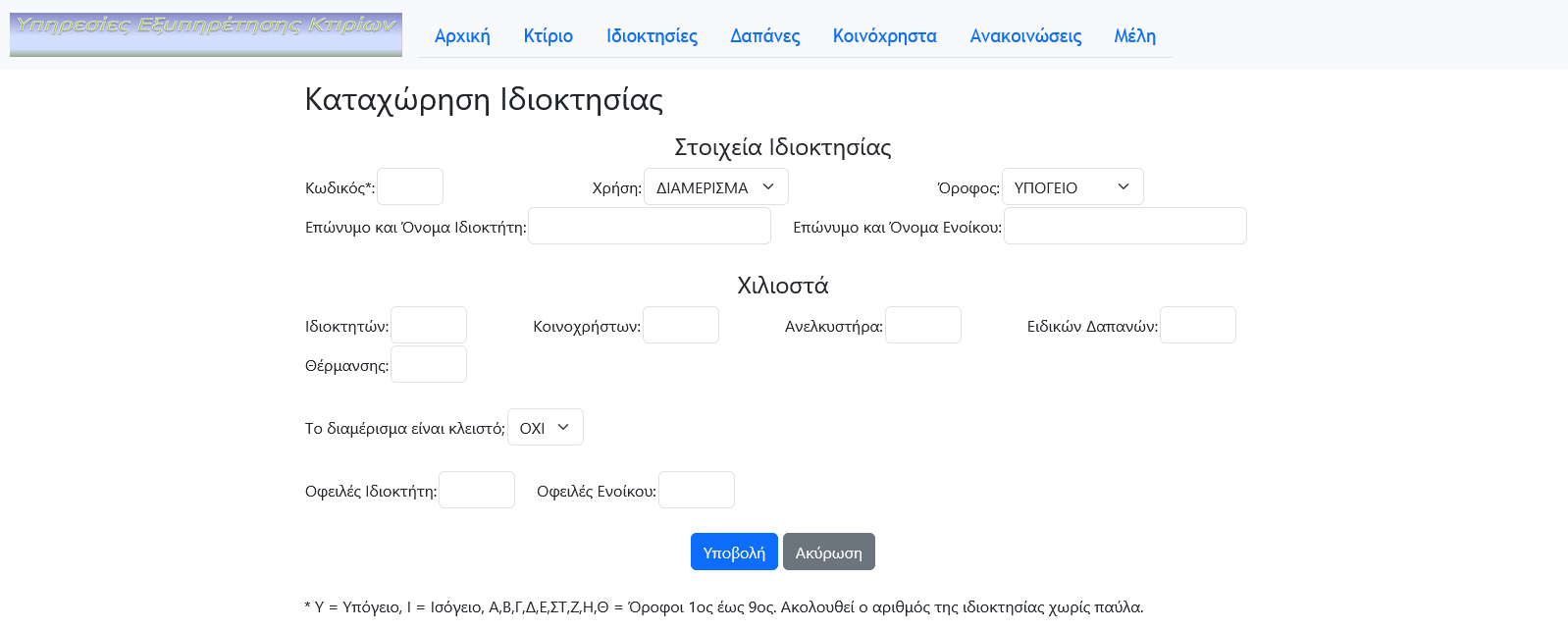Open the Χρήση dropdown menu
The height and width of the screenshot is (631, 1568).
(715, 186)
